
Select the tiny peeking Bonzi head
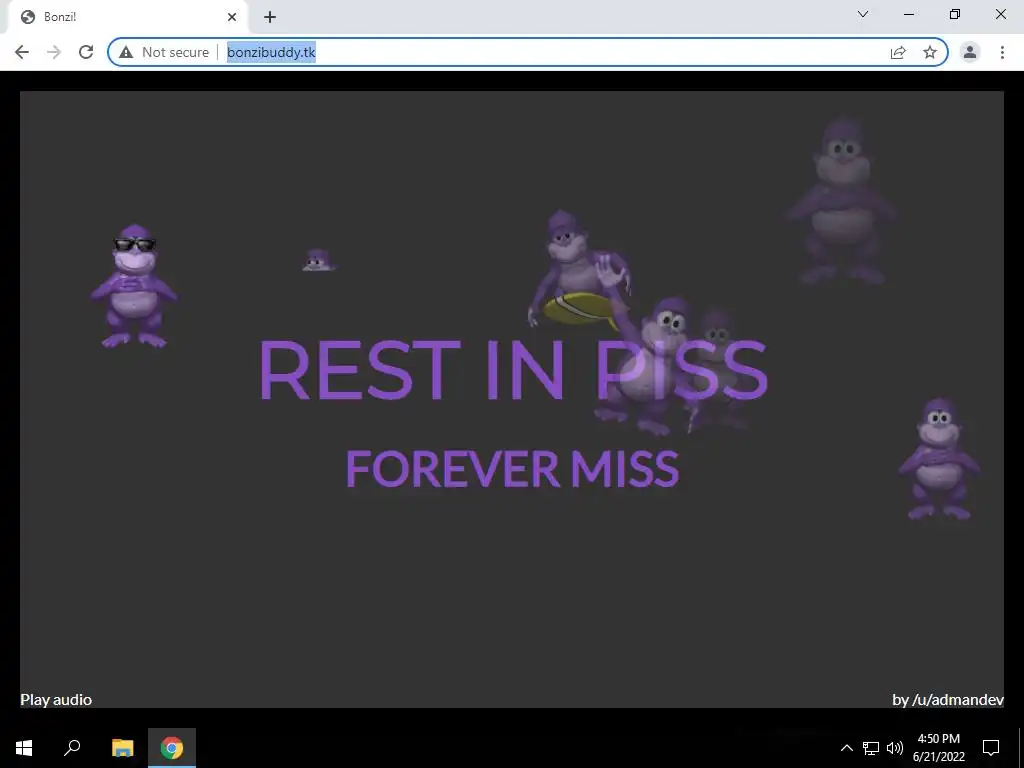pyautogui.click(x=318, y=260)
